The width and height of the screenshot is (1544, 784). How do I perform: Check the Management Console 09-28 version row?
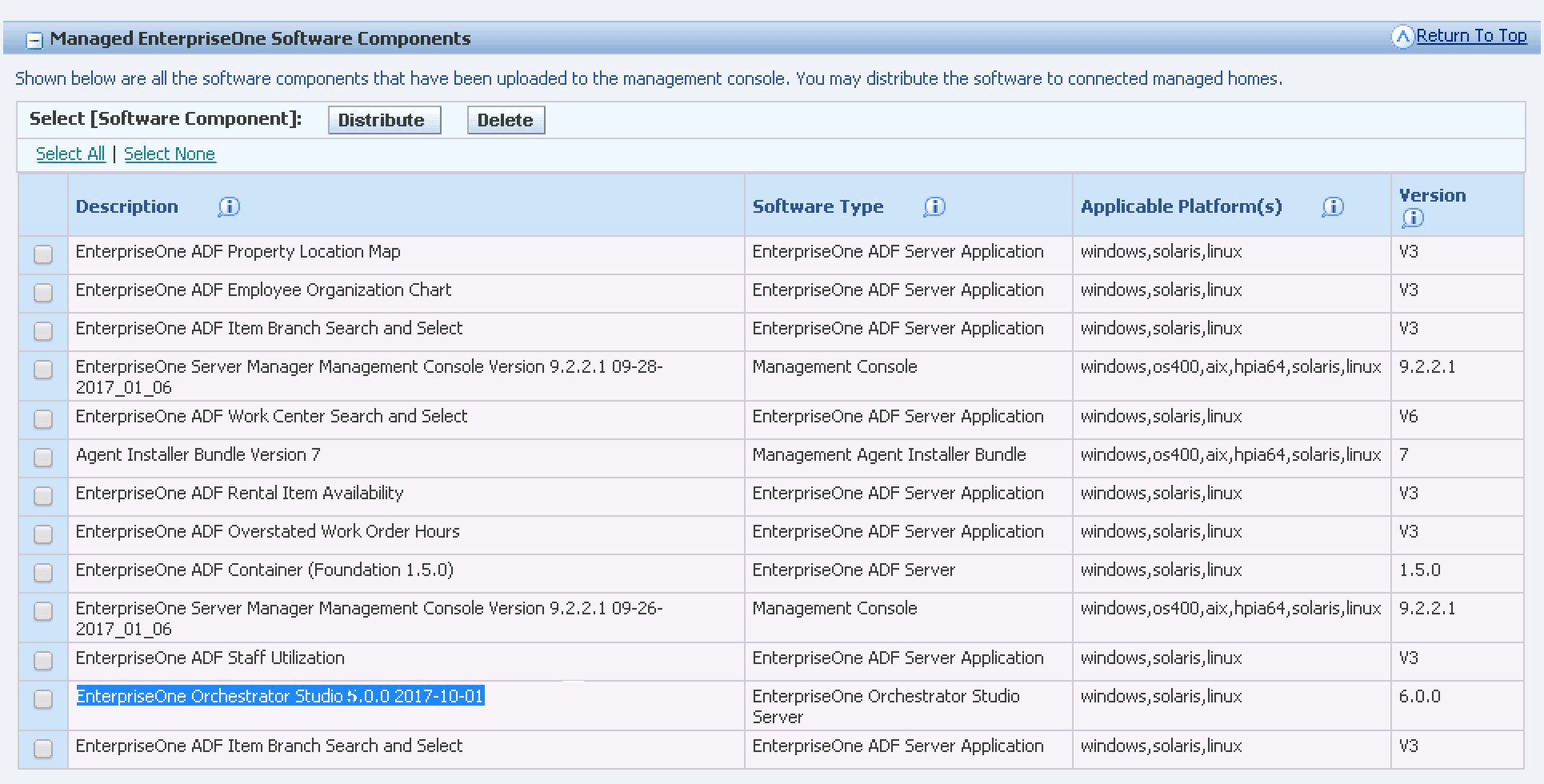[43, 370]
